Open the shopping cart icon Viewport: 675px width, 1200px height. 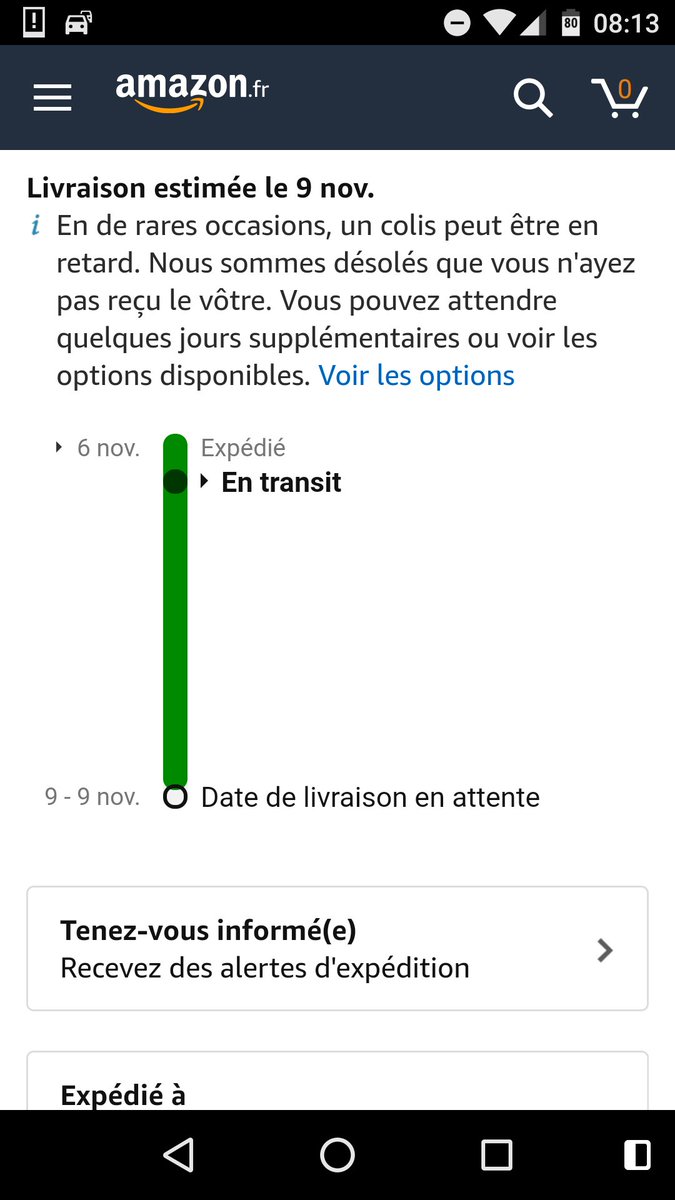pos(620,97)
